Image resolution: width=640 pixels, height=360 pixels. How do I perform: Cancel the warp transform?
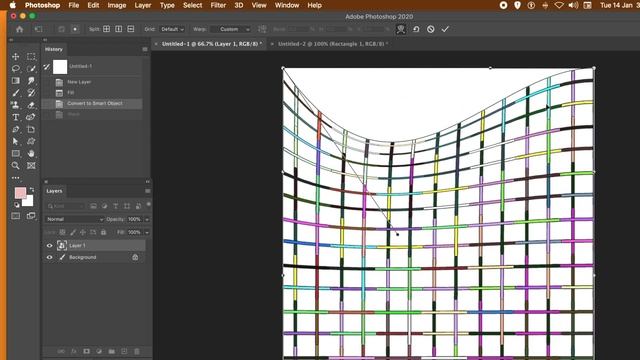[431, 29]
